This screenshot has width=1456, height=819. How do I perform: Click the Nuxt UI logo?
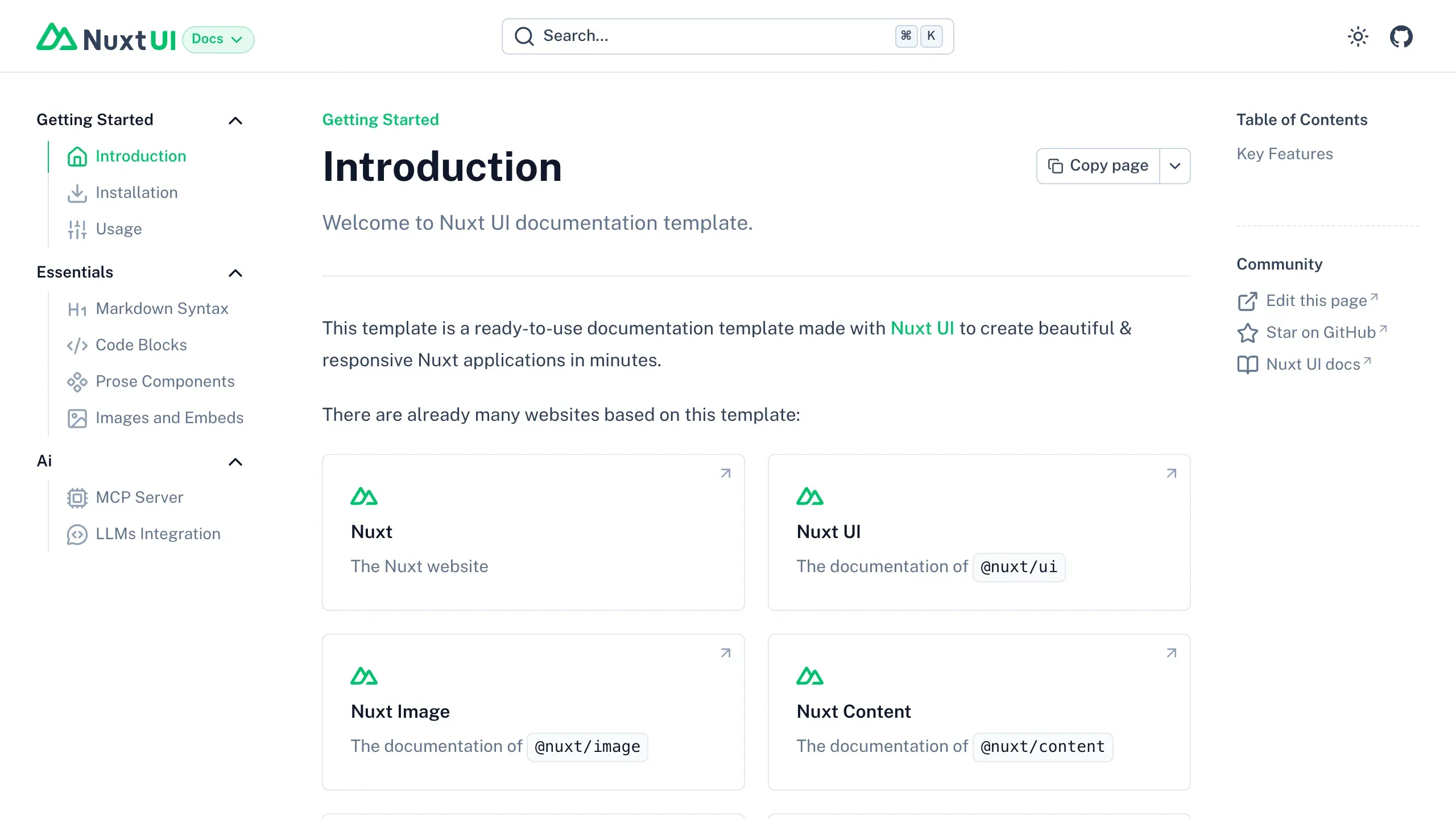pos(106,39)
